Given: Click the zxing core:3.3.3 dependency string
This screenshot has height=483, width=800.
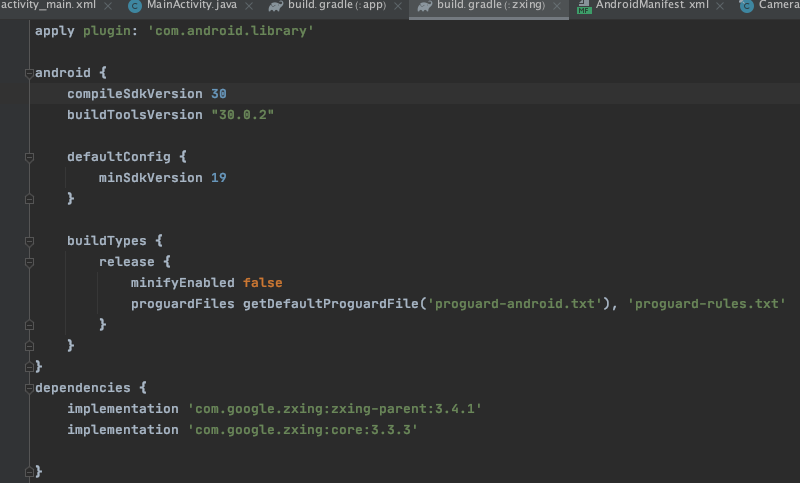Looking at the screenshot, I should pyautogui.click(x=303, y=430).
